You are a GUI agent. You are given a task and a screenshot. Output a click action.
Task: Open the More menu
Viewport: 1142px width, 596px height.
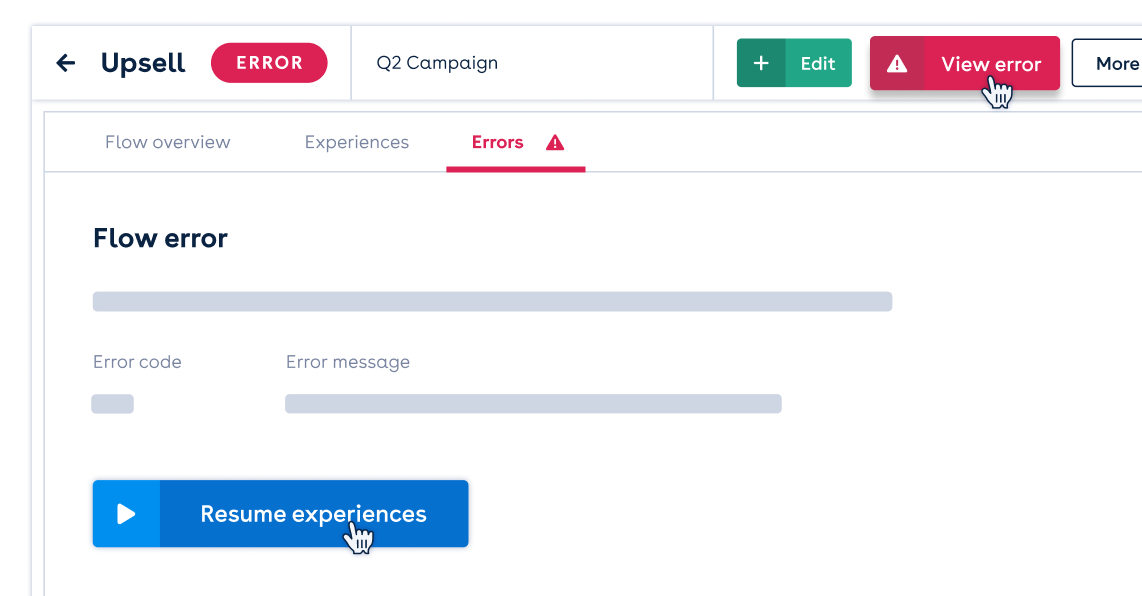(x=1108, y=63)
